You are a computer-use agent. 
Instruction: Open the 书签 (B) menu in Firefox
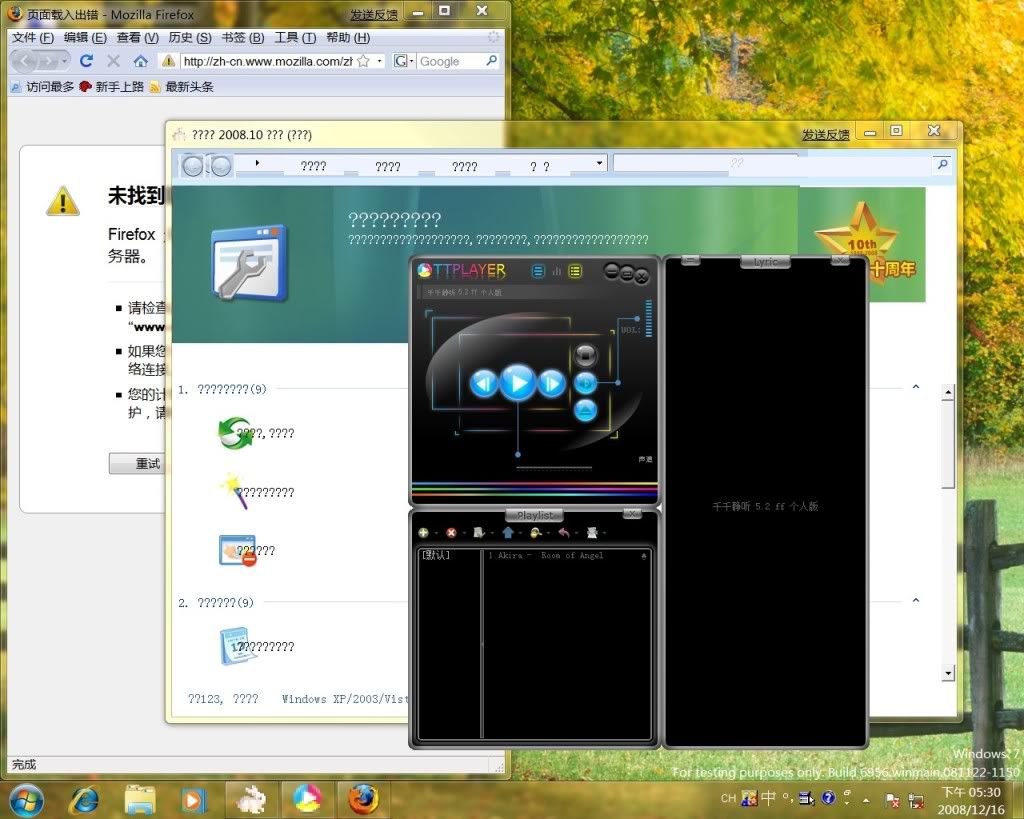click(x=242, y=38)
